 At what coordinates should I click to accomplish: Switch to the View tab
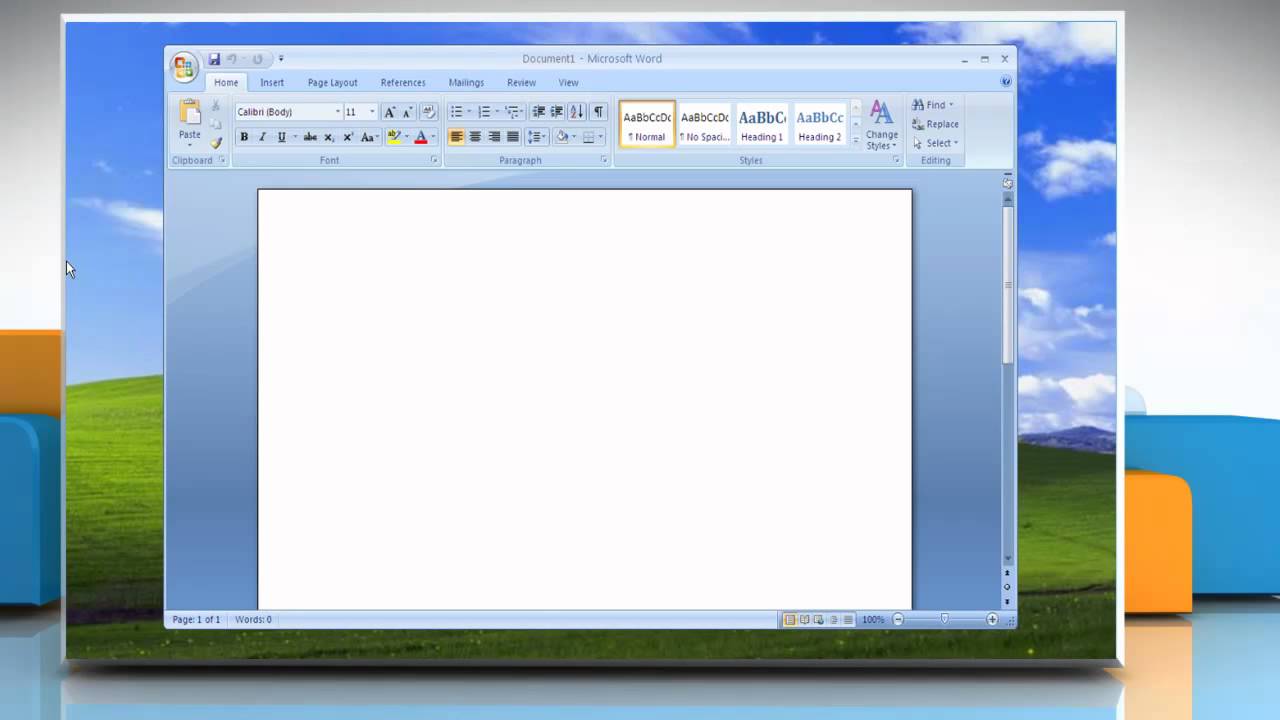(568, 83)
